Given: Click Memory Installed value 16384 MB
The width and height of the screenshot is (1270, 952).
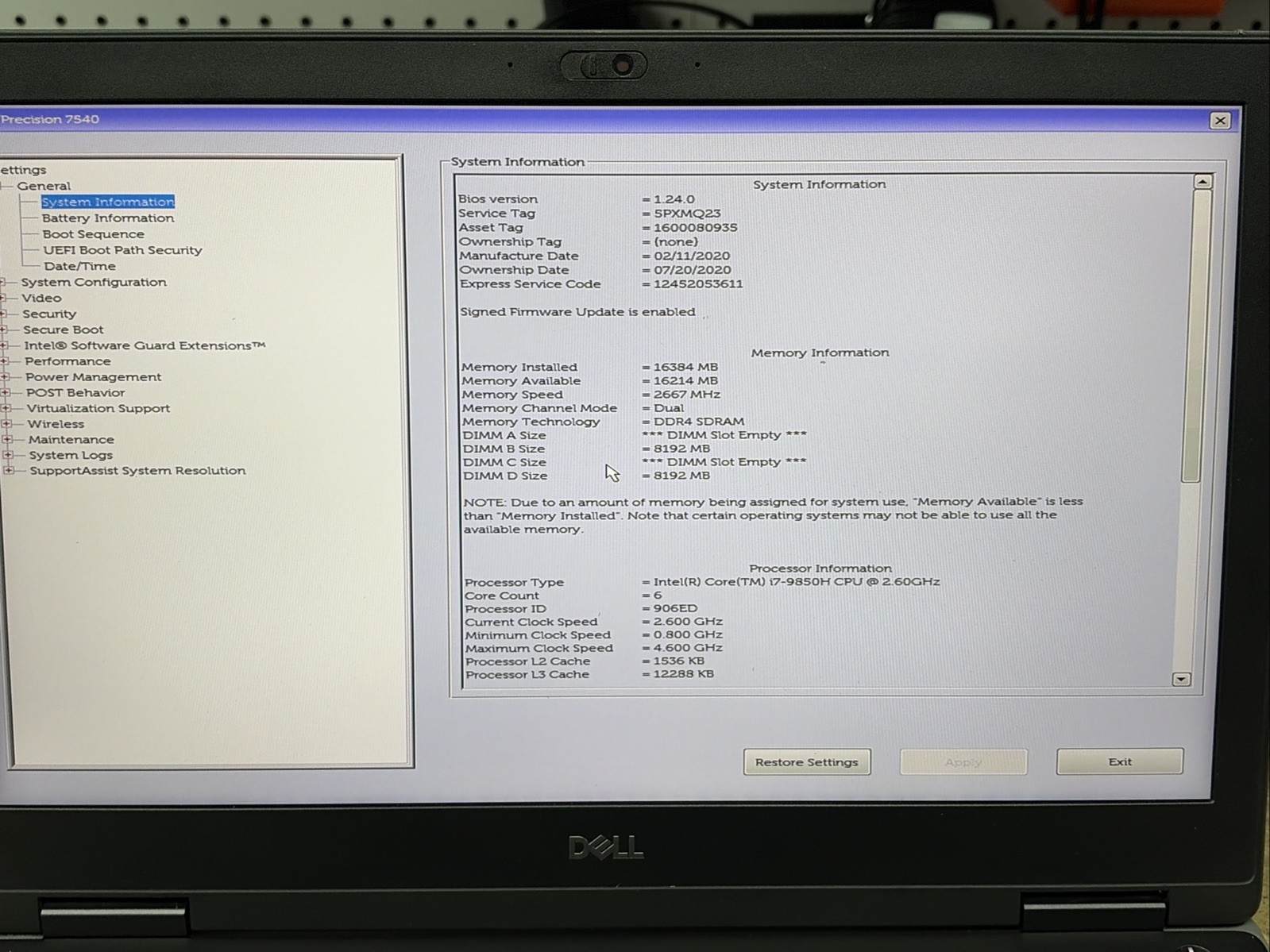Looking at the screenshot, I should pyautogui.click(x=685, y=367).
